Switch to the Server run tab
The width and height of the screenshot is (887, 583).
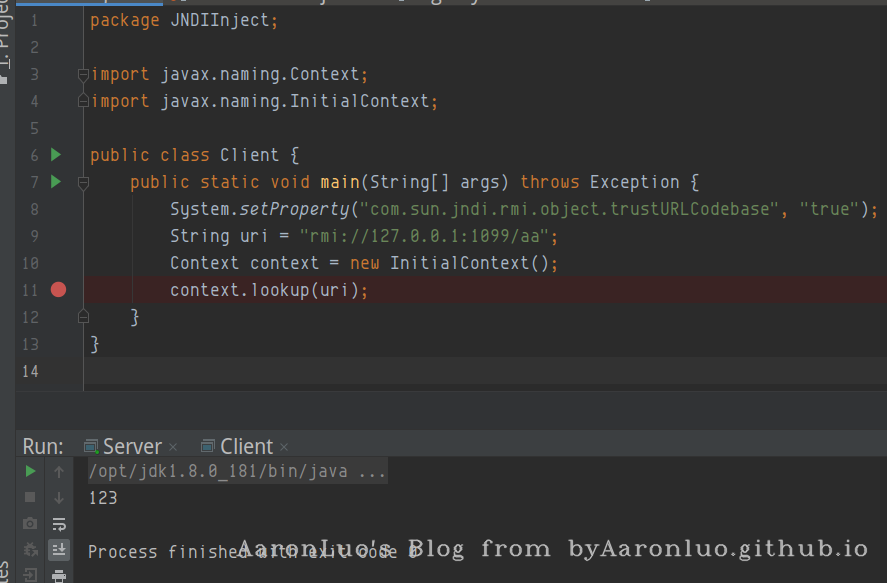(131, 447)
